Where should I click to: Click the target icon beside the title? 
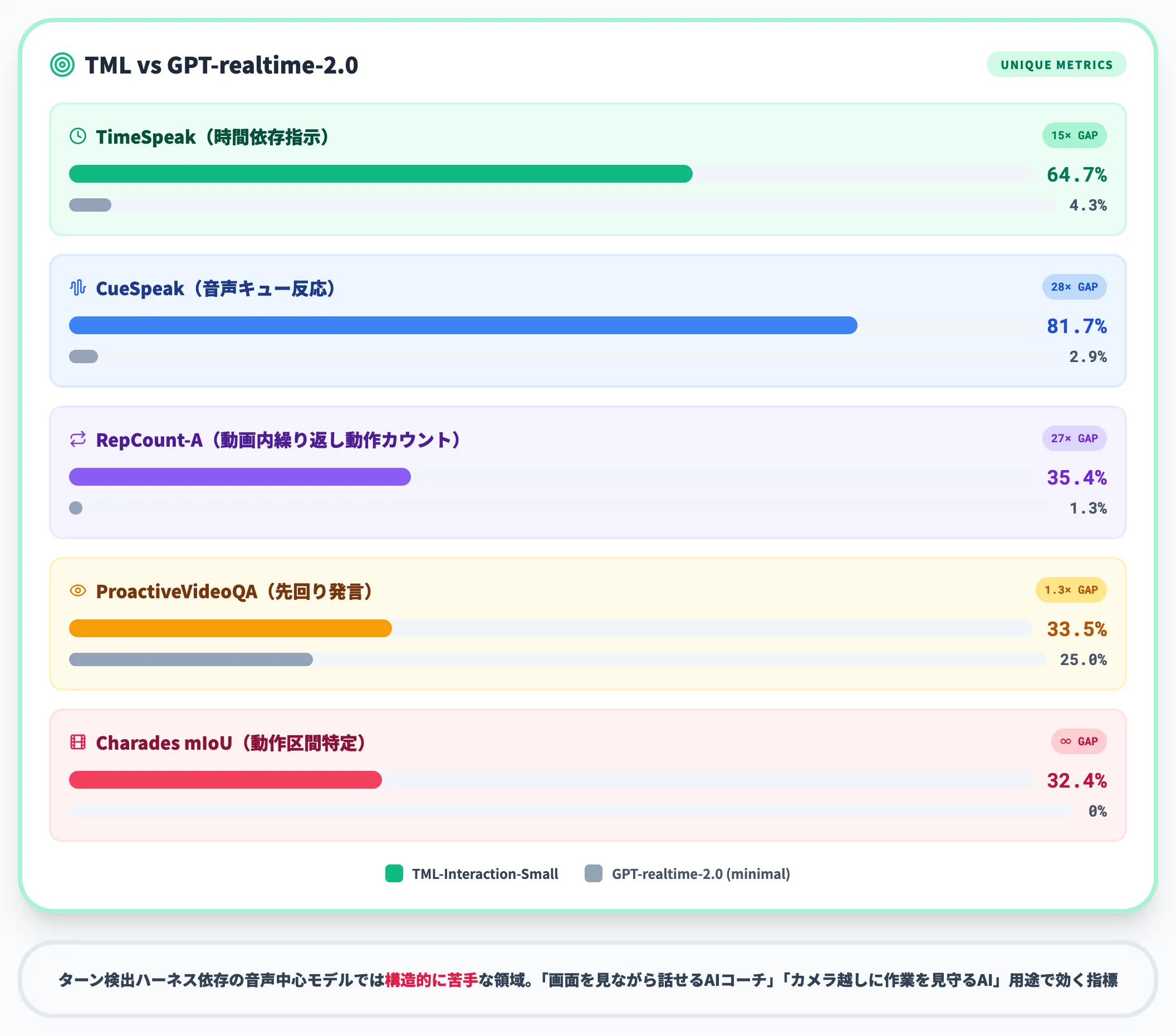point(62,65)
